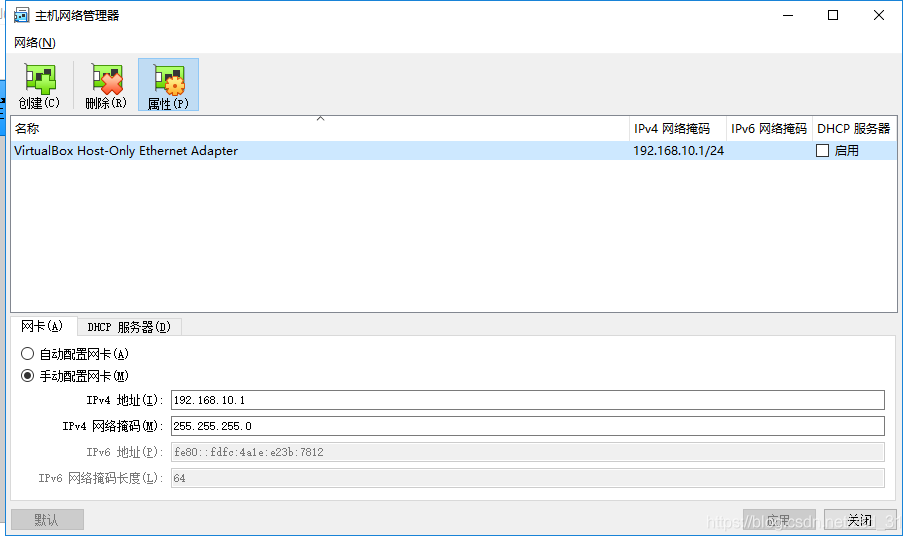Sort by the 名称 column header
This screenshot has width=911, height=541.
click(320, 128)
